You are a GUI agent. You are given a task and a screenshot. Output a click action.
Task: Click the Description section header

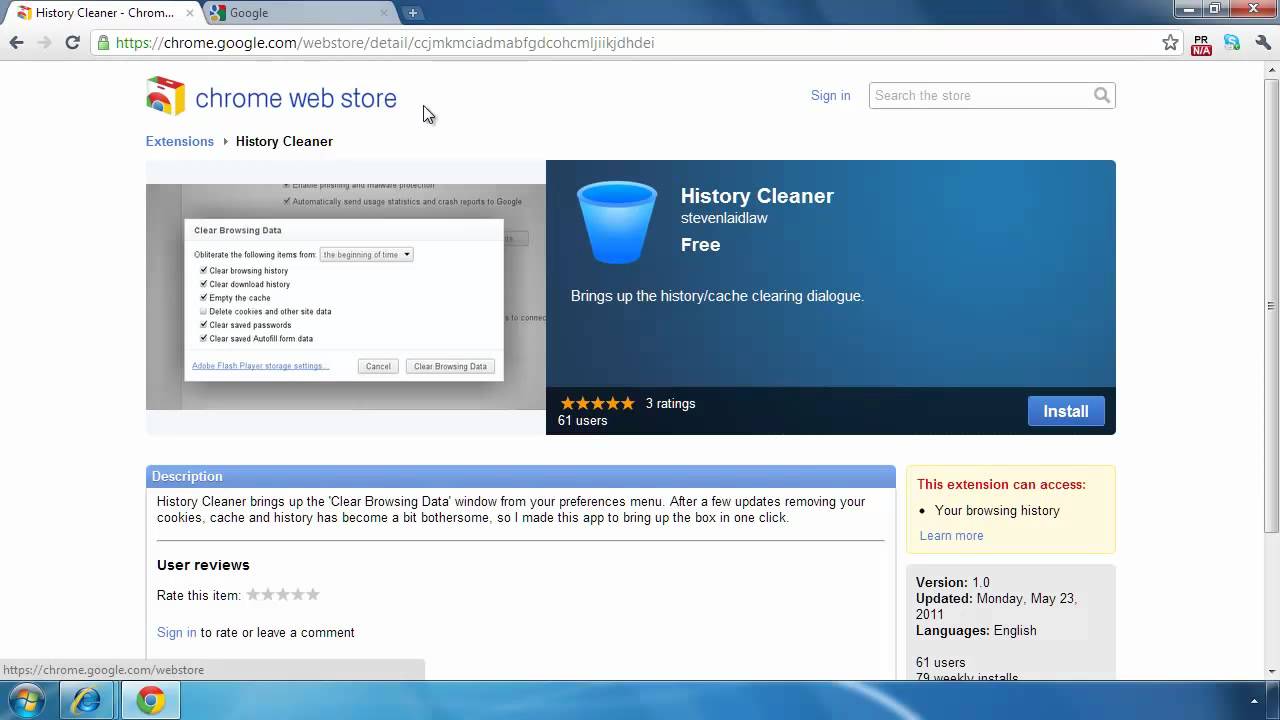521,476
